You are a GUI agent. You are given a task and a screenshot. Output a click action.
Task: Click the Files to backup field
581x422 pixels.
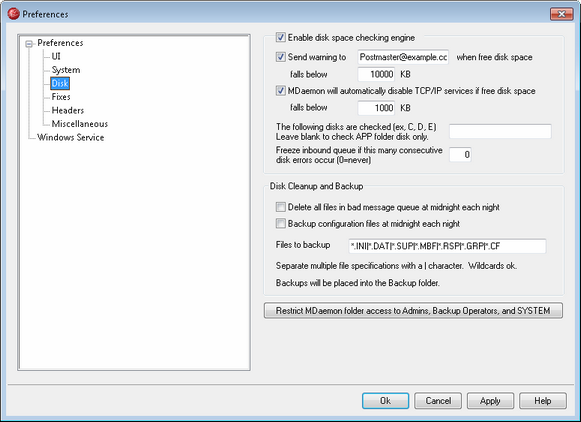click(x=447, y=246)
